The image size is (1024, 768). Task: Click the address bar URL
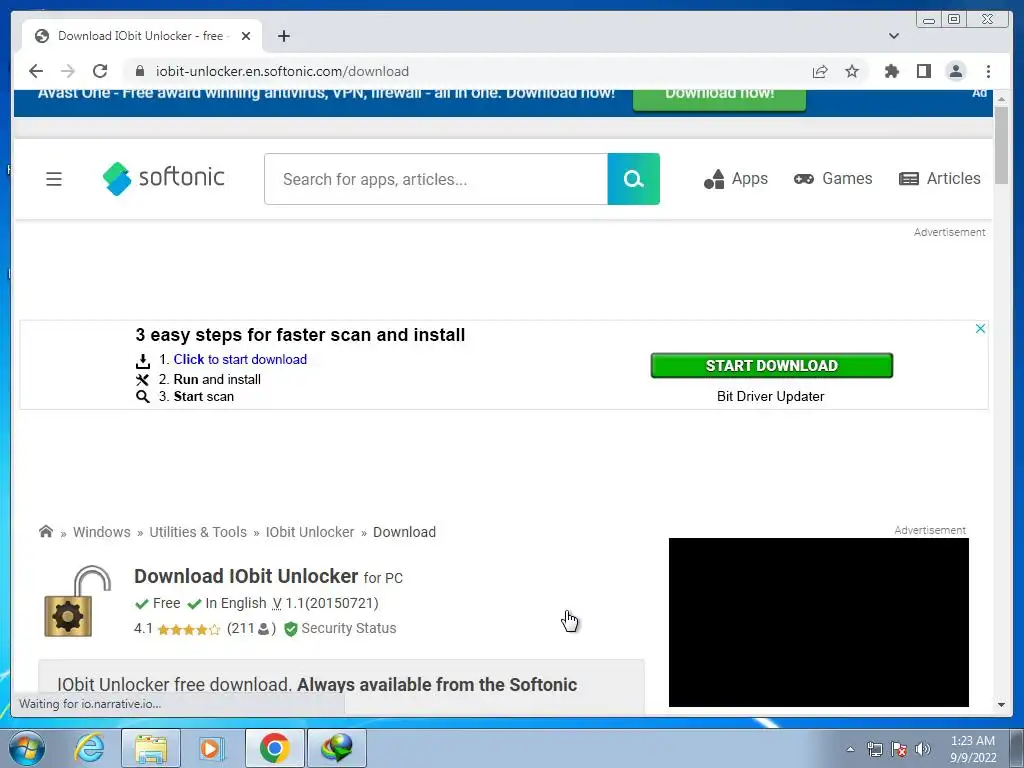[282, 71]
